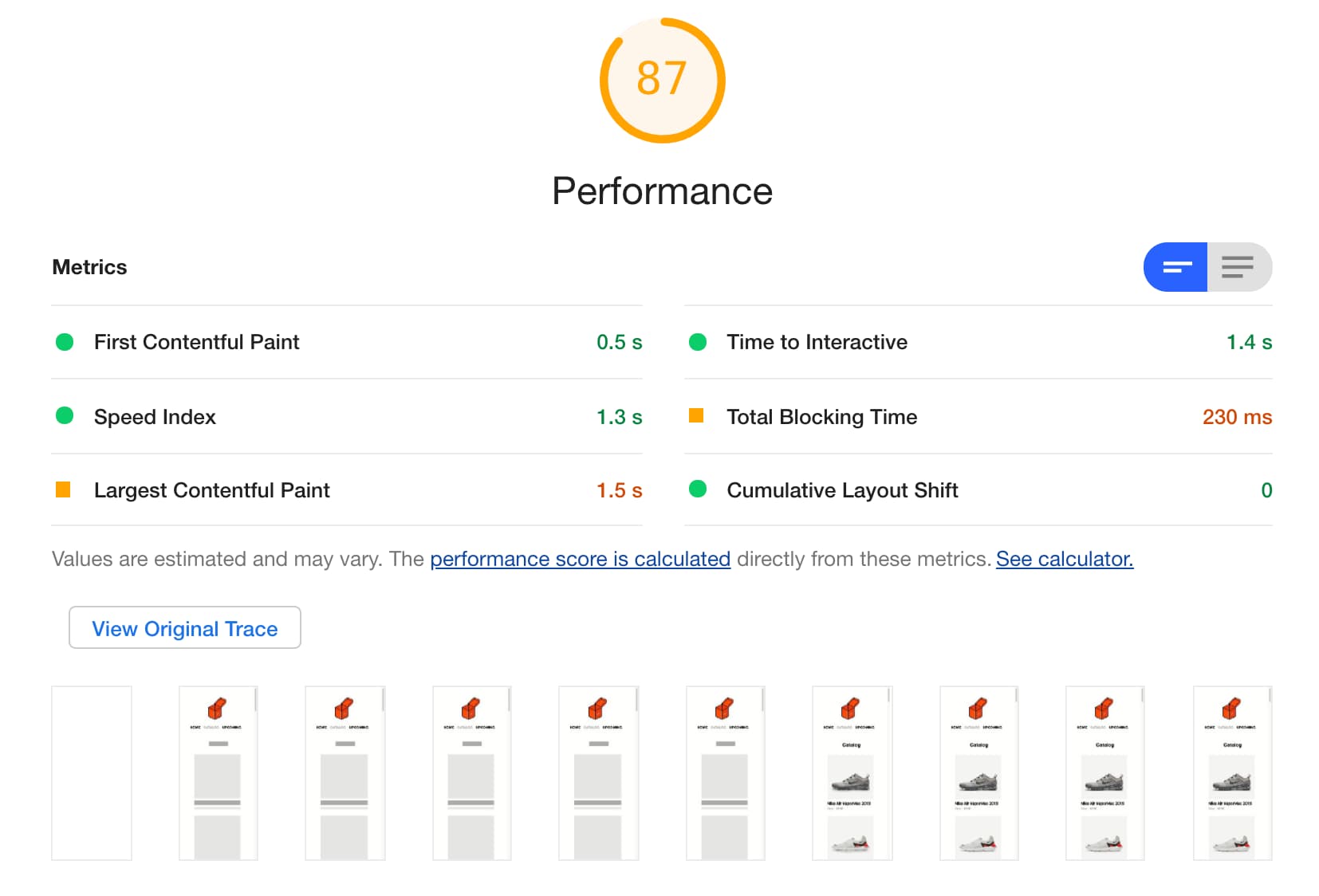Click the green Speed Index status dot
This screenshot has width=1319, height=896.
click(65, 416)
